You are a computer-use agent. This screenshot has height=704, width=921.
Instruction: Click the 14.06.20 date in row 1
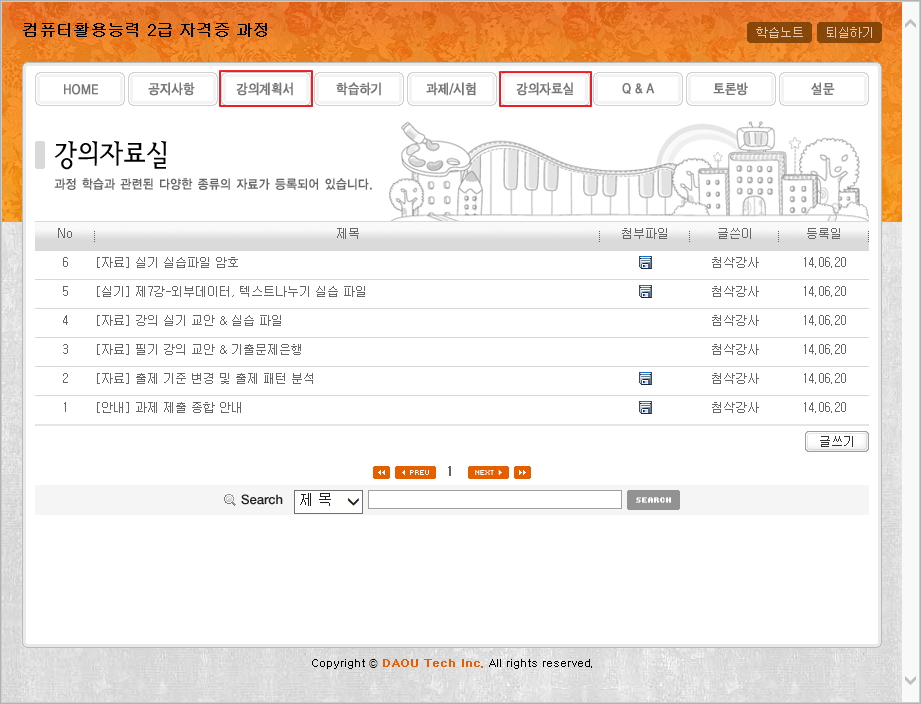coord(825,407)
